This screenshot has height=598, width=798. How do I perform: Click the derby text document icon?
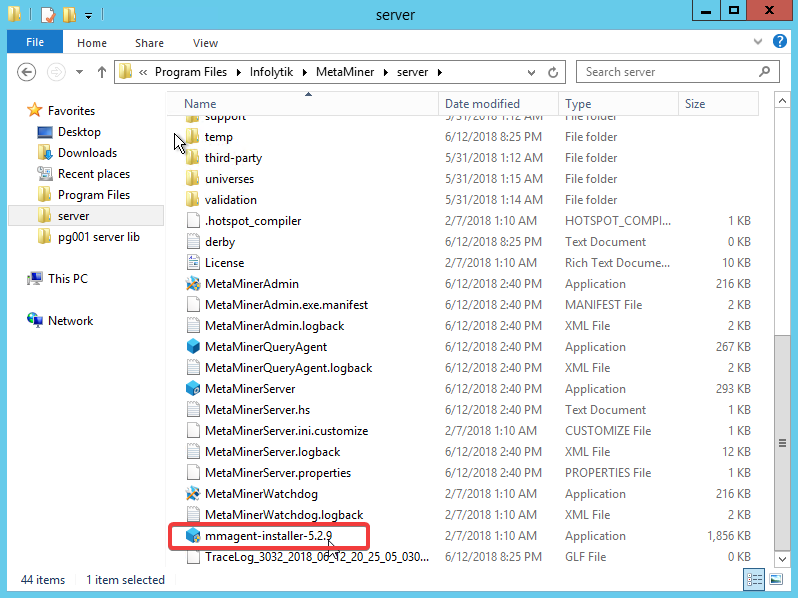point(193,242)
